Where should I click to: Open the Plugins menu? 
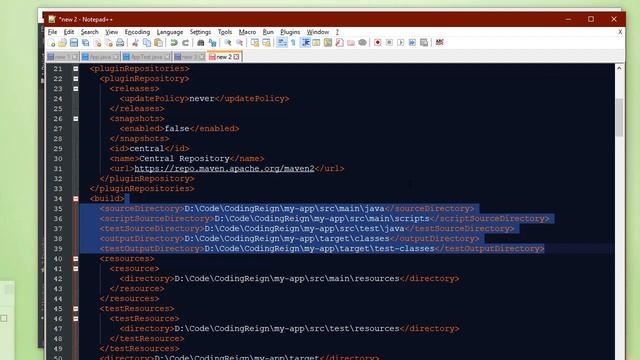(290, 32)
